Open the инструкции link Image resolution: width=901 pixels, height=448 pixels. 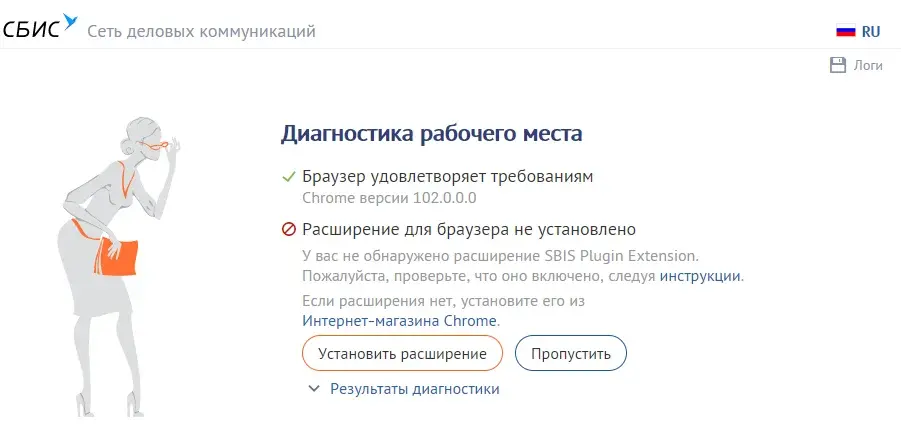[x=700, y=276]
